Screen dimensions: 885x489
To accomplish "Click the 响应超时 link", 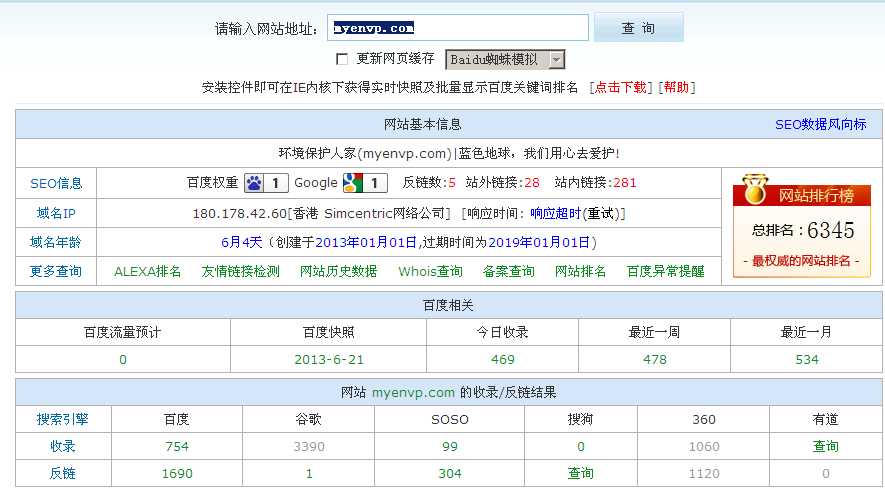I will tap(555, 213).
